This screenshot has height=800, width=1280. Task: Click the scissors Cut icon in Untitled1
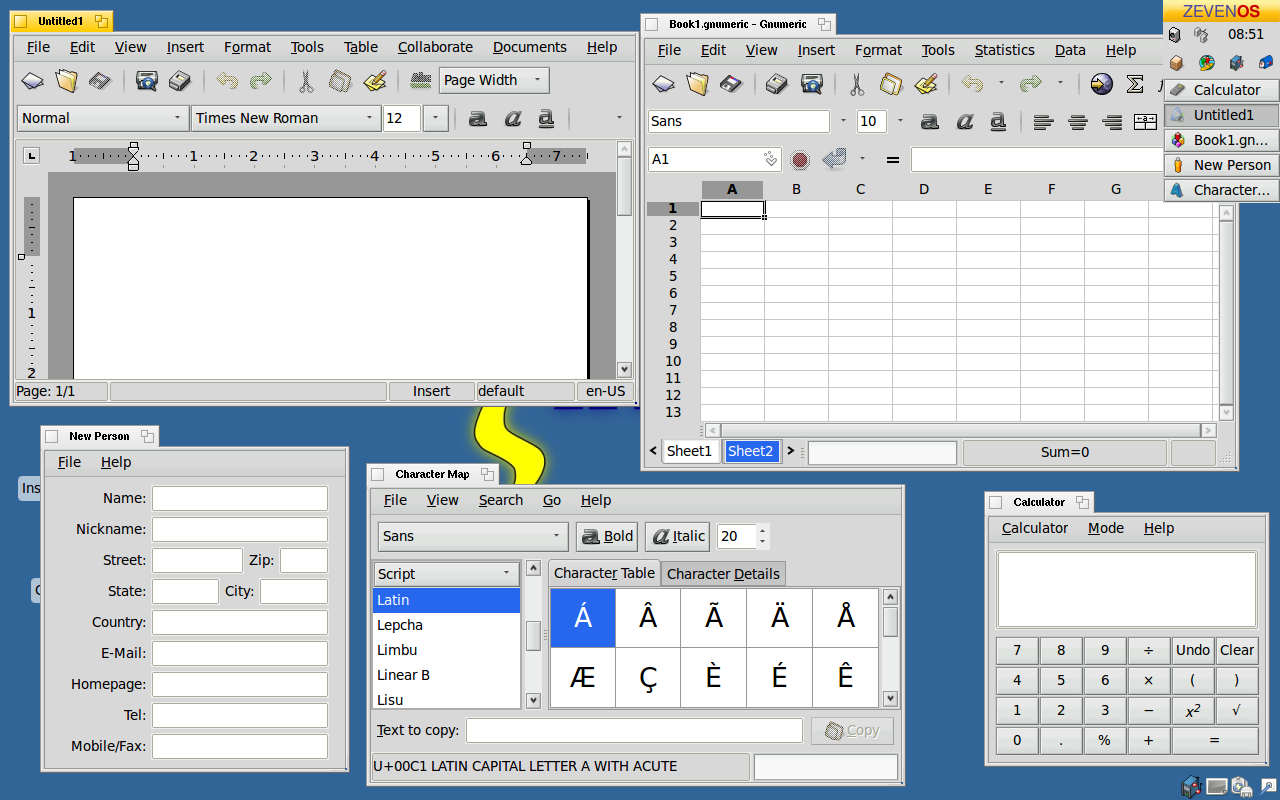[306, 81]
